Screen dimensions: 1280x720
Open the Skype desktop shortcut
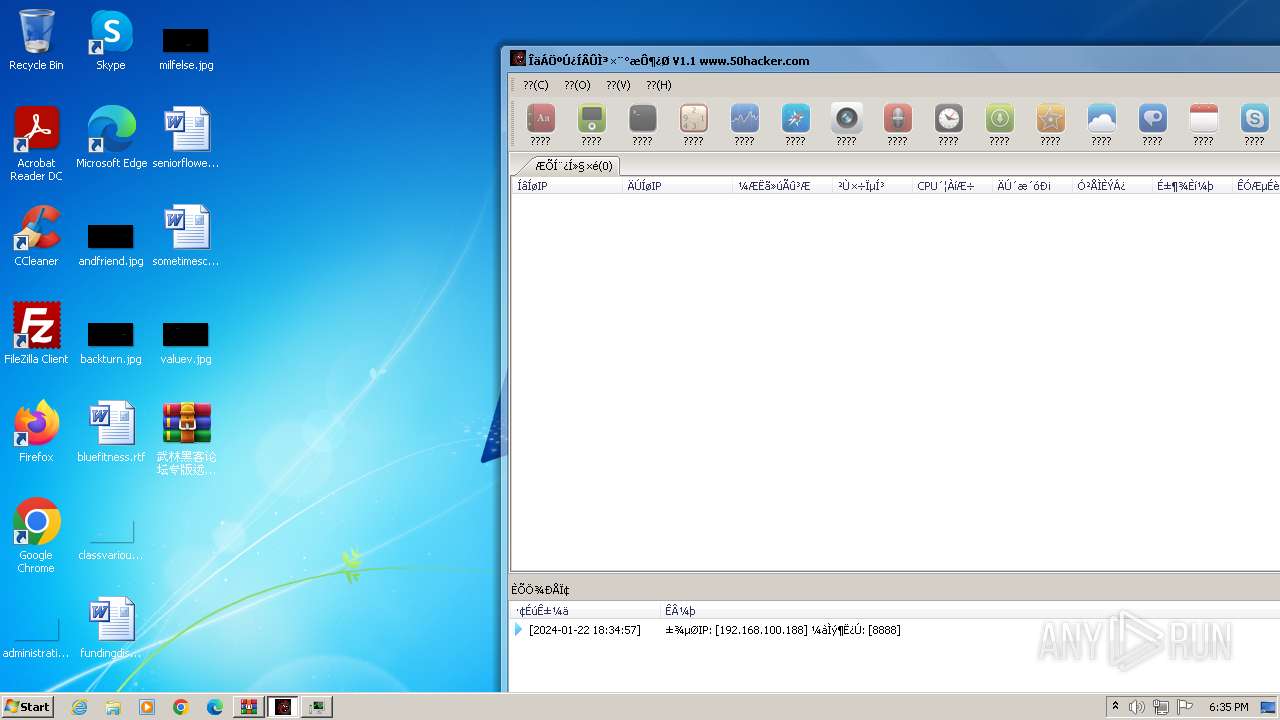pos(111,40)
